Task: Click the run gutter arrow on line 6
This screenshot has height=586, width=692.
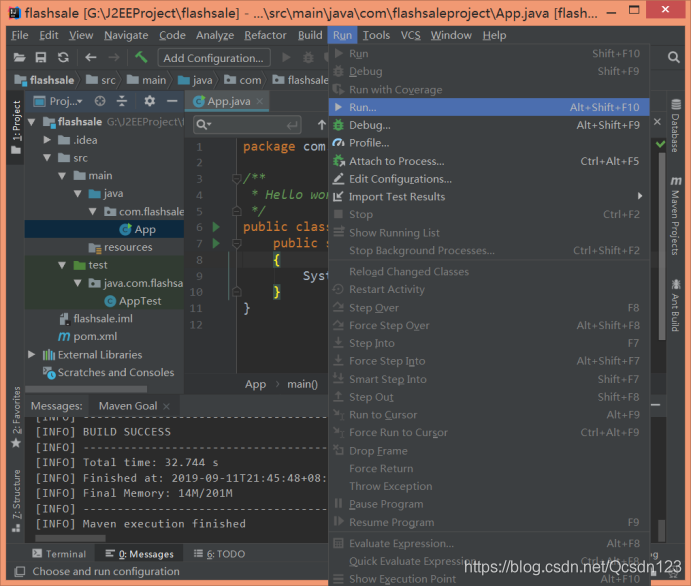Action: point(216,227)
